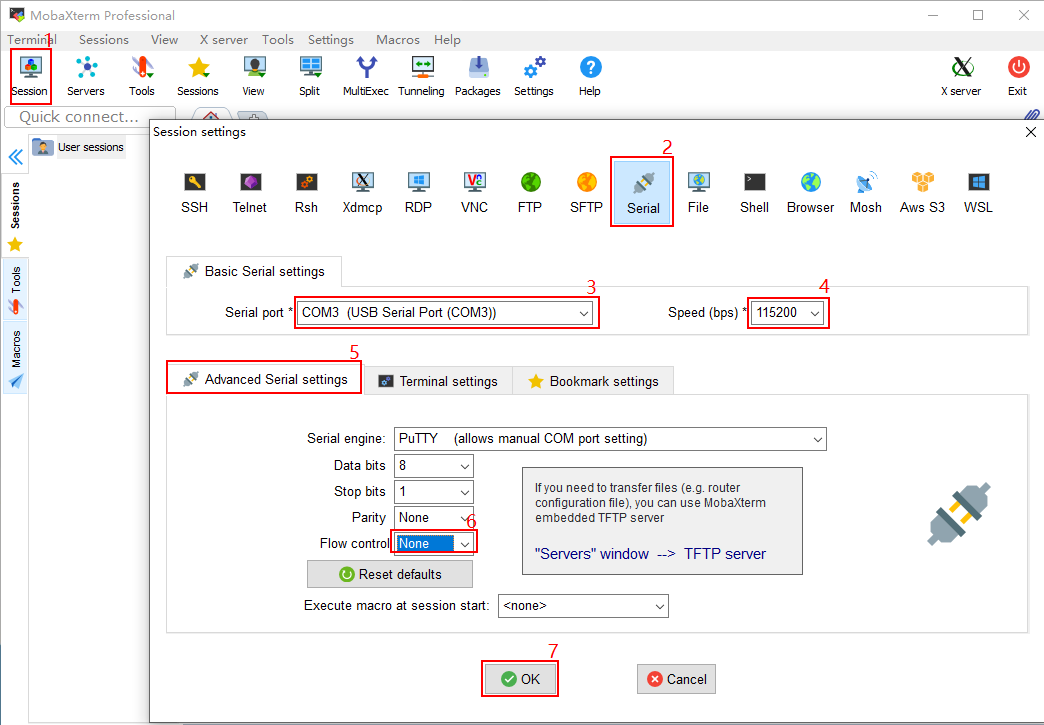Choose the SSH session type

[x=194, y=193]
